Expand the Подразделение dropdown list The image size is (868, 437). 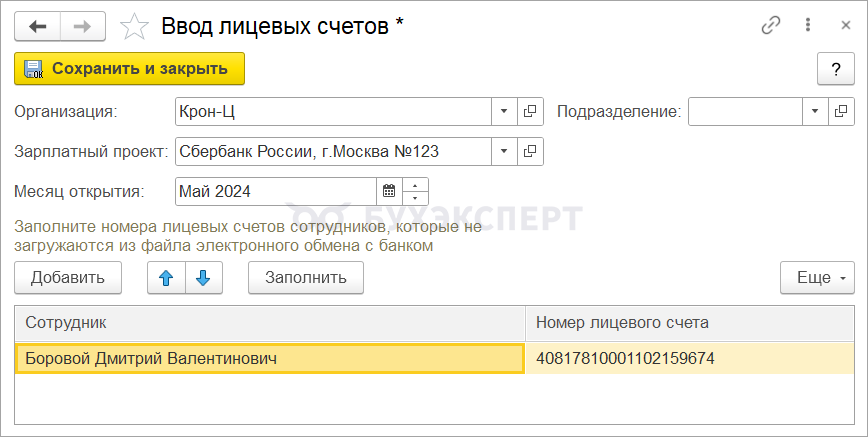816,111
